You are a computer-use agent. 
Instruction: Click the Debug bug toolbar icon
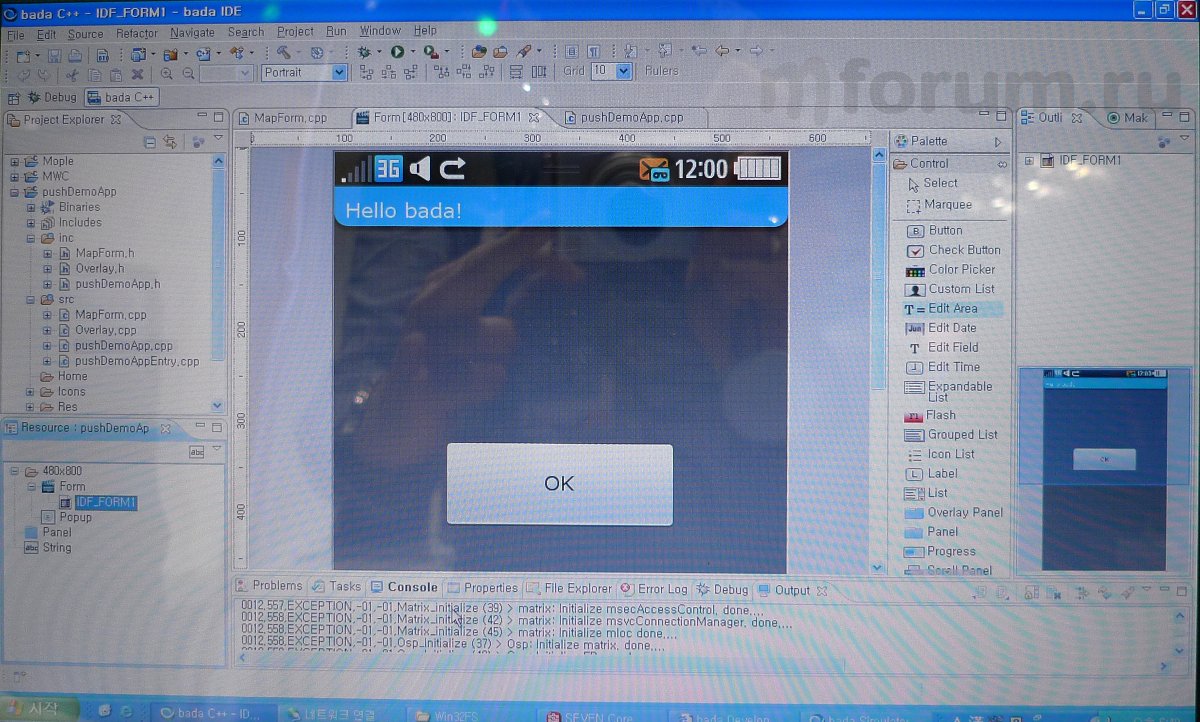click(365, 51)
